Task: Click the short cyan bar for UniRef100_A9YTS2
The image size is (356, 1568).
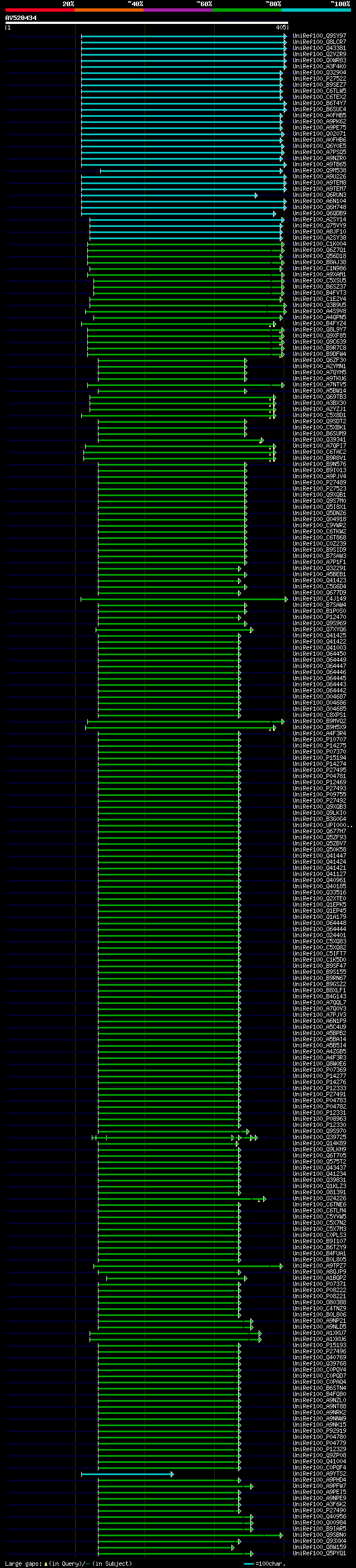Action: click(x=127, y=1474)
